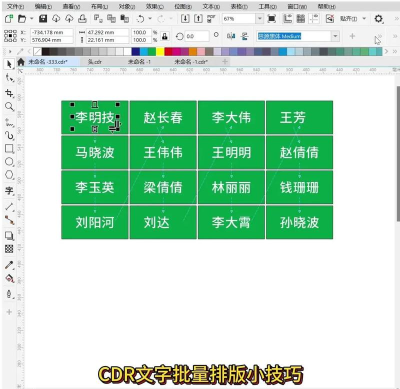Select the Connector tool
Viewport: 400px width, 389px height.
pyautogui.click(x=9, y=220)
